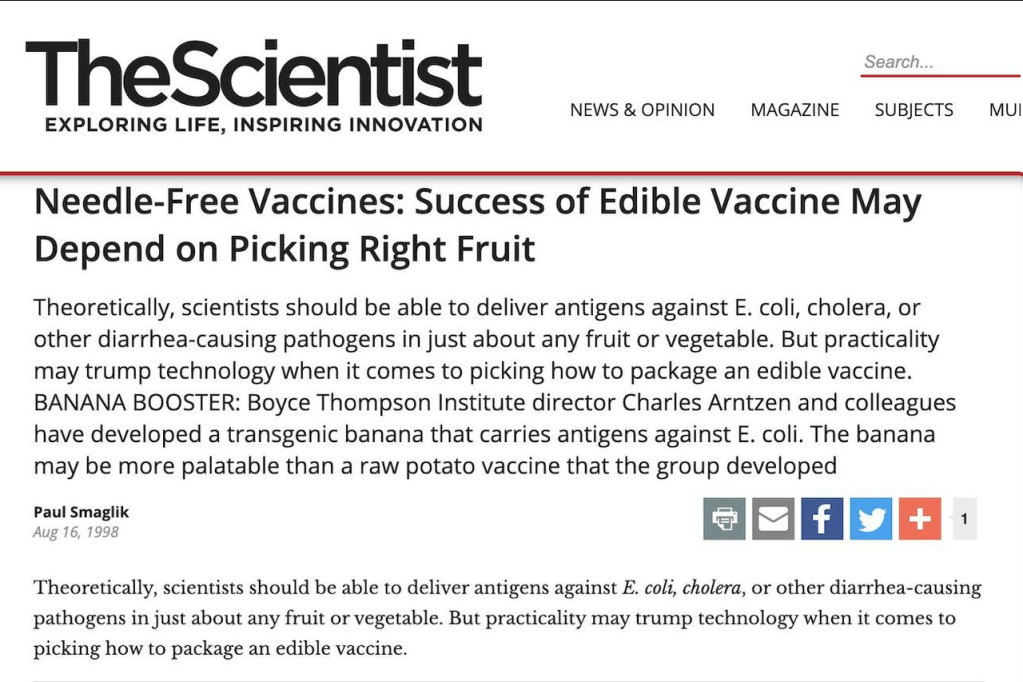
Task: Open more sharing options with plus icon
Action: pyautogui.click(x=920, y=519)
